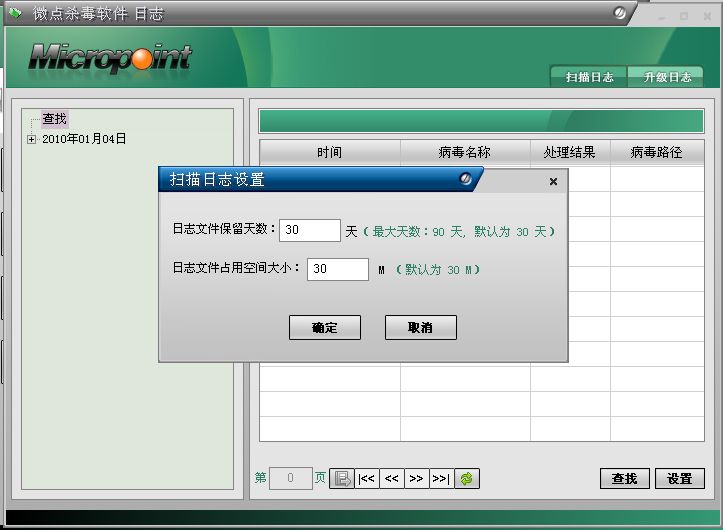The image size is (723, 530).
Task: Focus the 日志文件占用空间大小 input field
Action: coord(338,269)
